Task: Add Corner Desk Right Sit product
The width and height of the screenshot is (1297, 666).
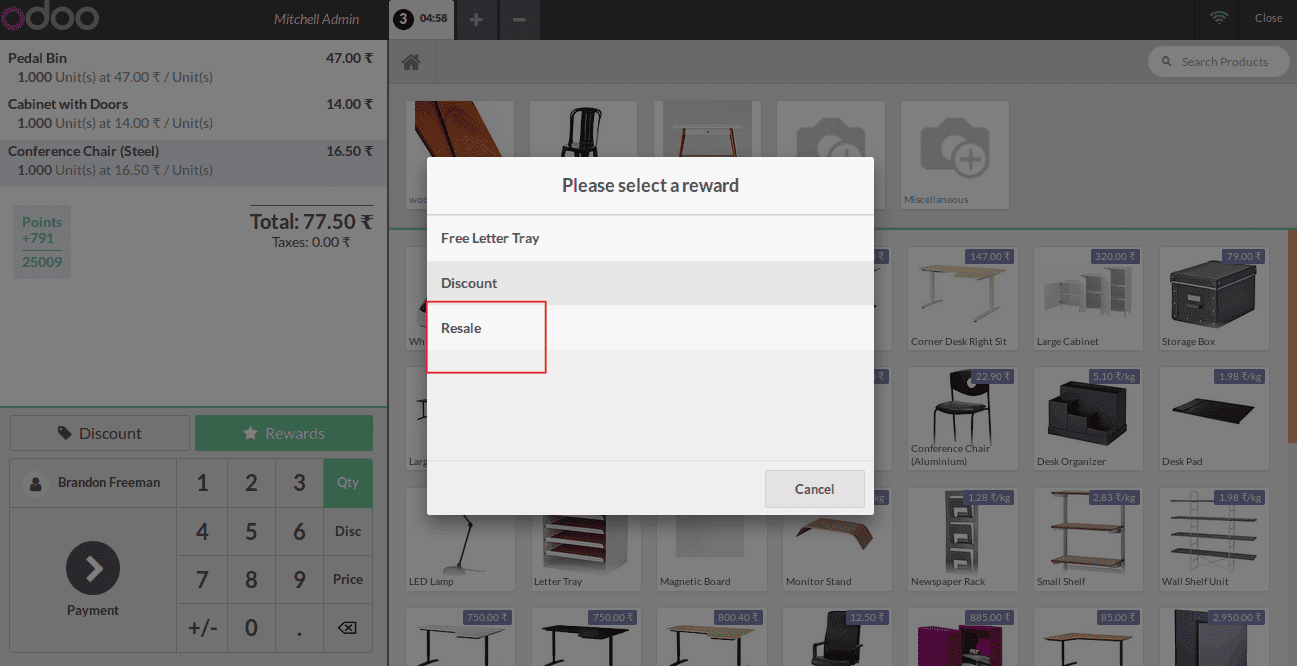Action: 962,298
